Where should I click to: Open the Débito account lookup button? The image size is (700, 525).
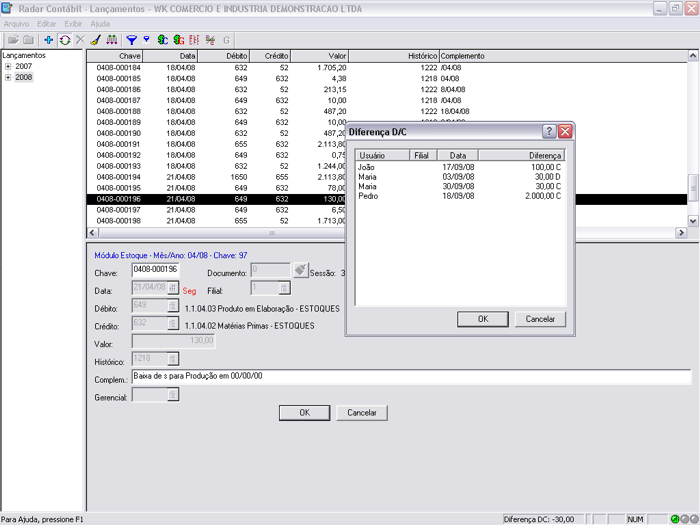click(x=173, y=306)
